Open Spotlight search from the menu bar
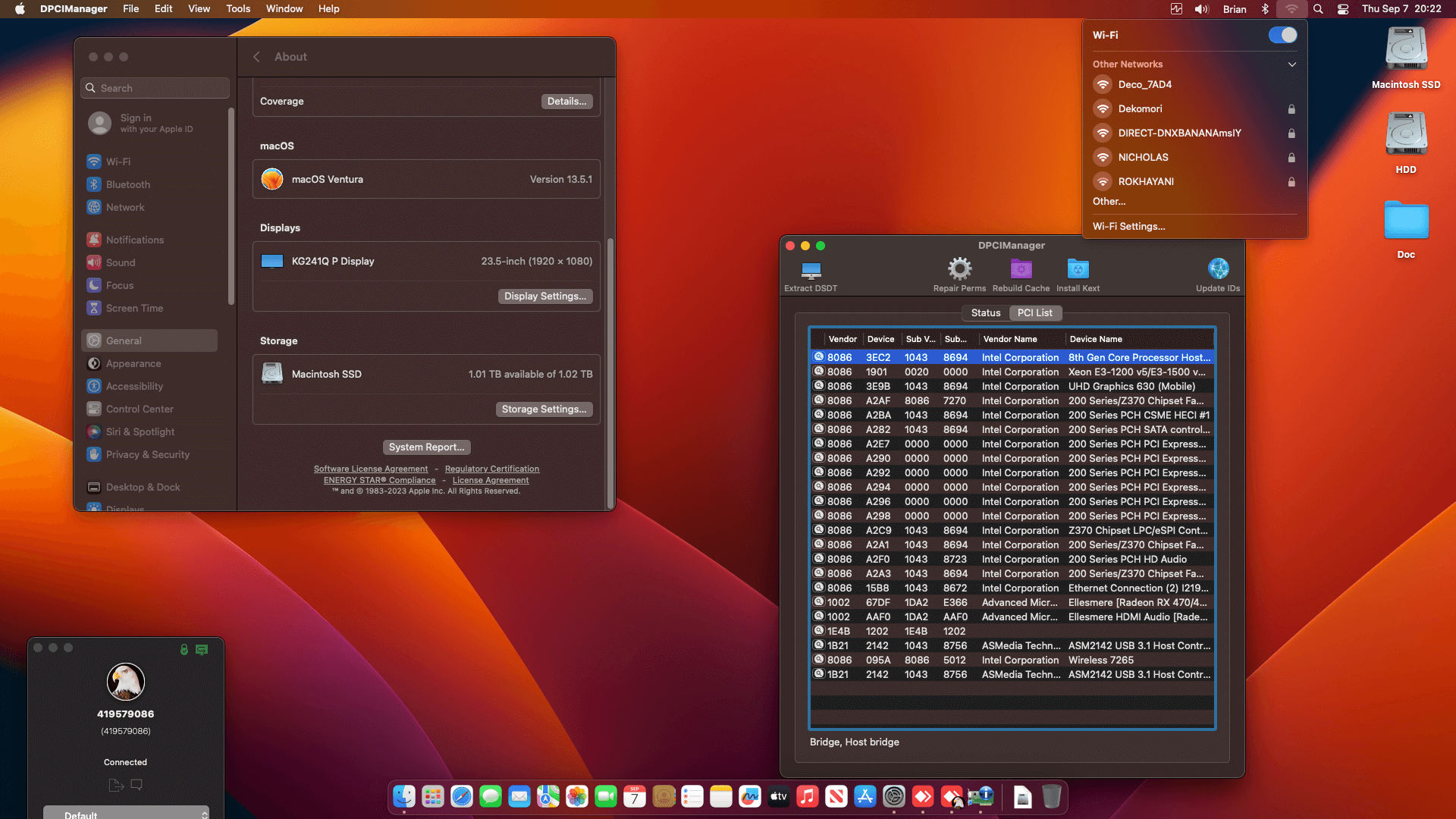This screenshot has width=1456, height=819. pyautogui.click(x=1318, y=9)
